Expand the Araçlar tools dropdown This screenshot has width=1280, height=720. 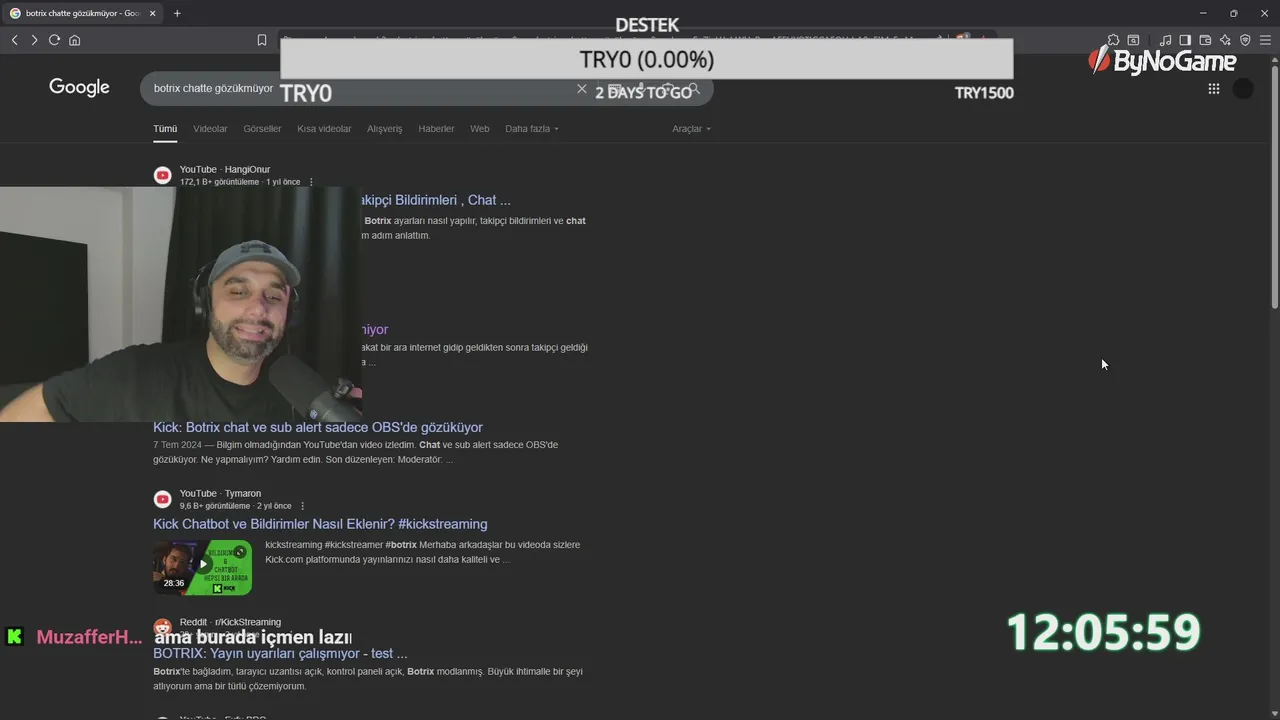coord(692,128)
